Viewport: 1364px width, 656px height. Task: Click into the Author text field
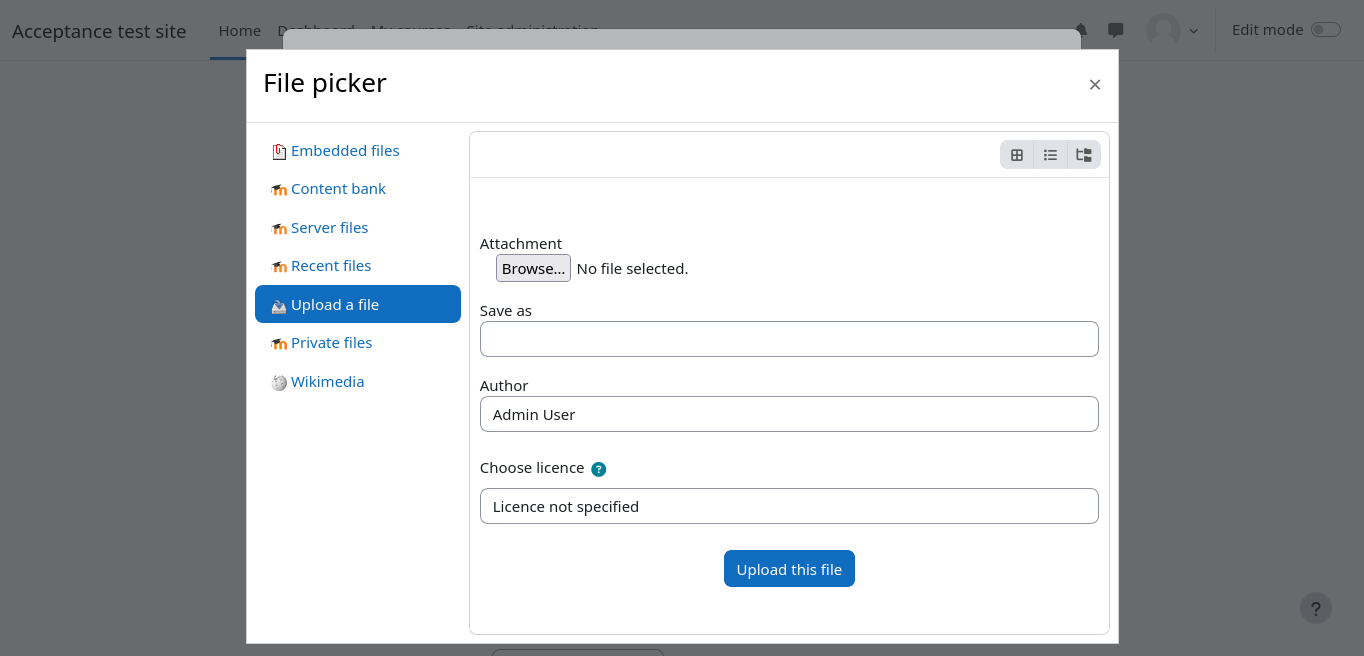(x=789, y=414)
